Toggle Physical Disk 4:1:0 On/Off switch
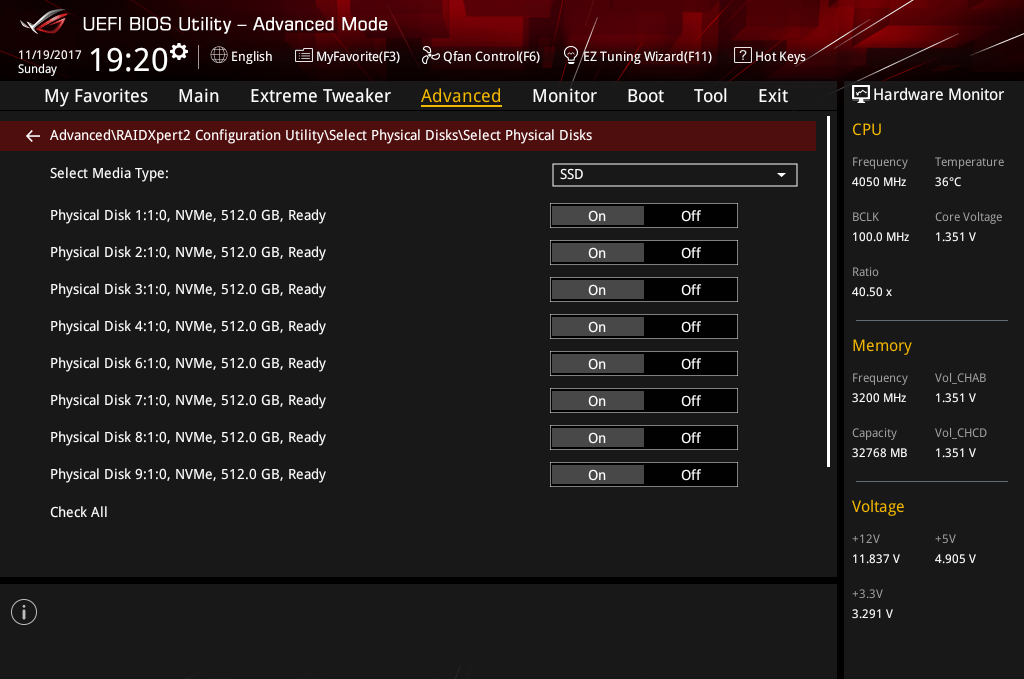The height and width of the screenshot is (679, 1024). [x=644, y=326]
